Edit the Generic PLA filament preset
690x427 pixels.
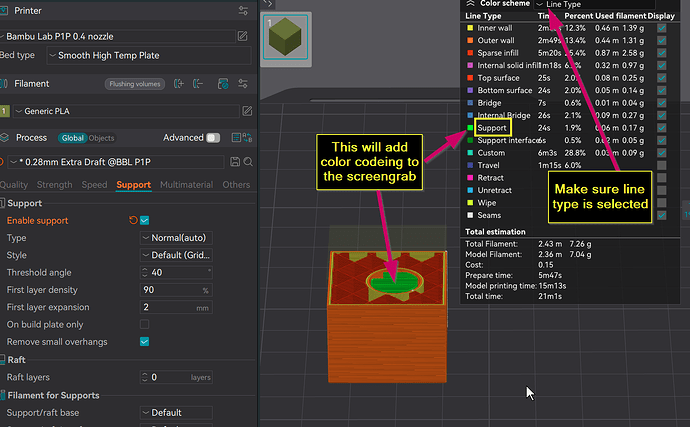(247, 111)
